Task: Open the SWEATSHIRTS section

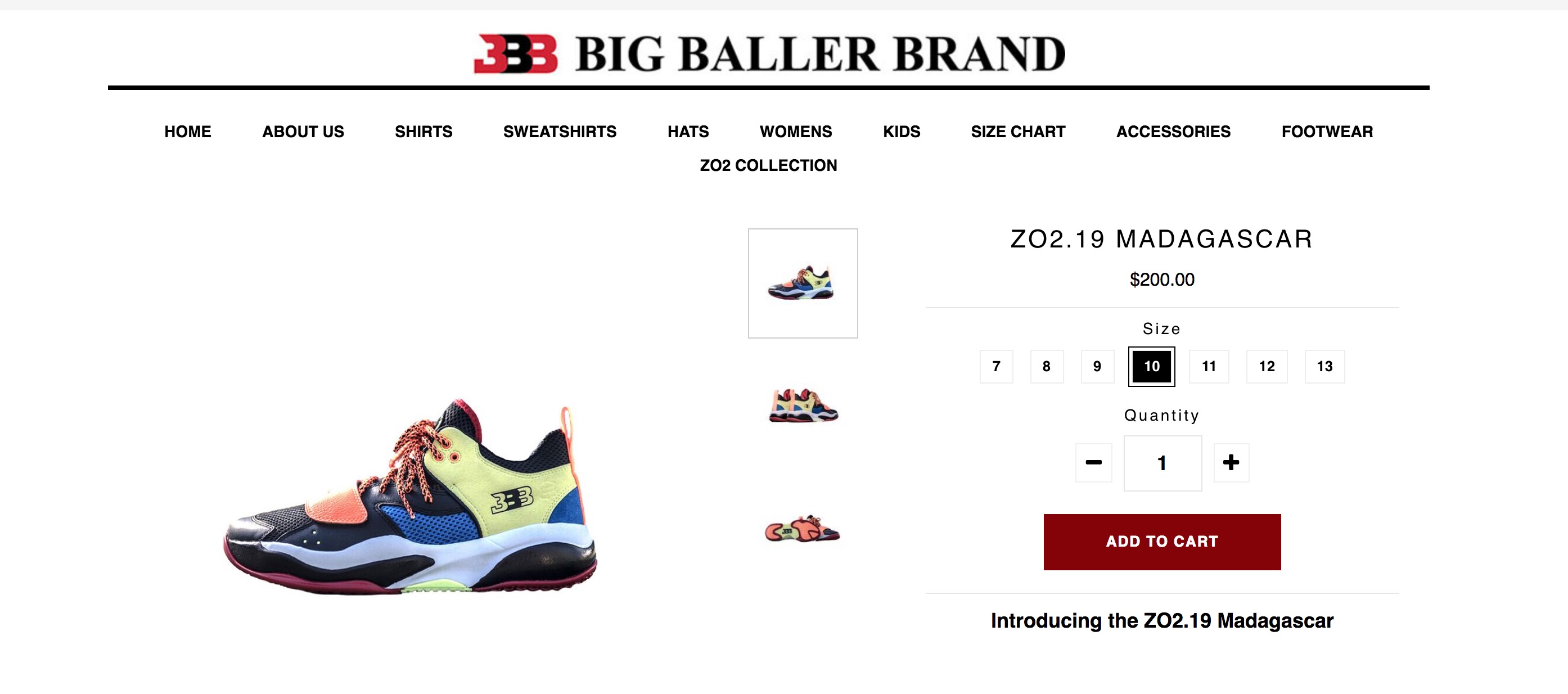Action: click(x=560, y=132)
